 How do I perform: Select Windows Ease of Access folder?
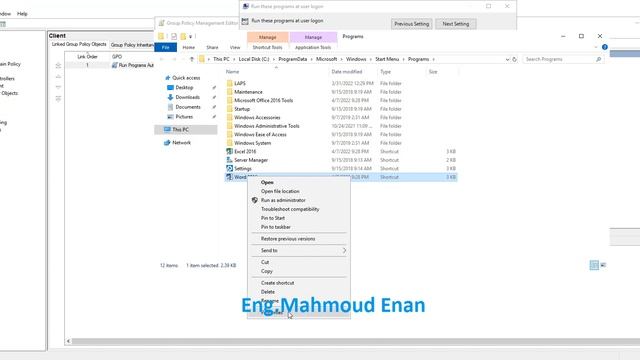[260, 134]
